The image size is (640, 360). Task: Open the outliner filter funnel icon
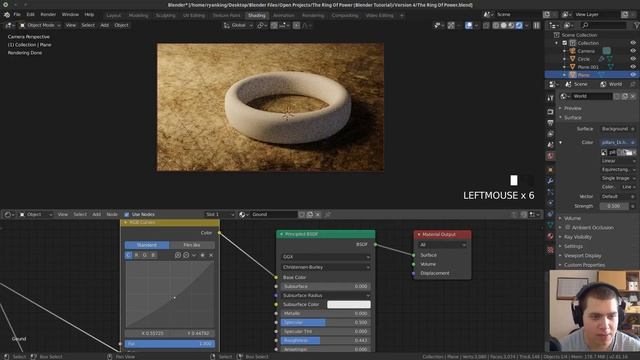tap(636, 25)
